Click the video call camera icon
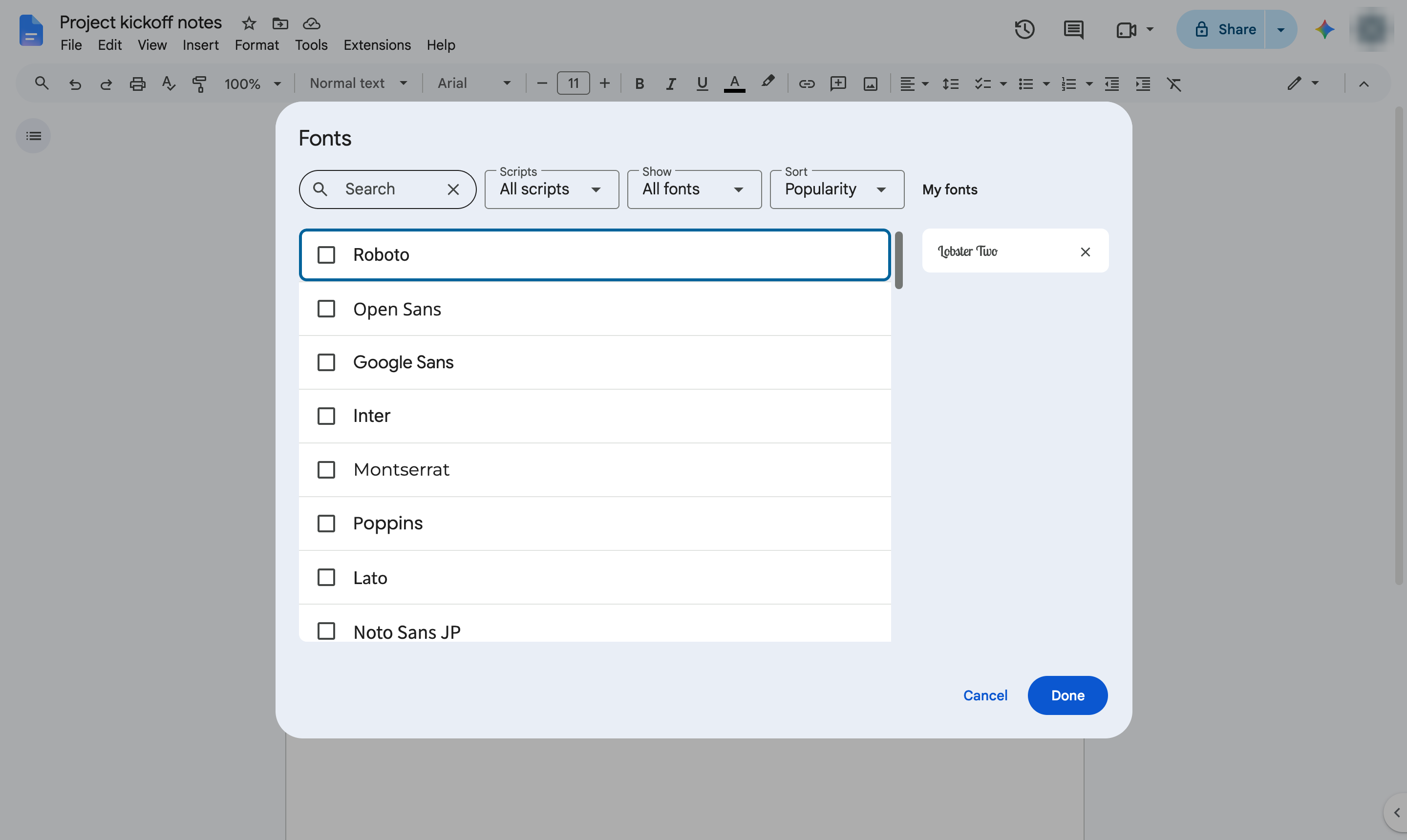 click(1126, 29)
